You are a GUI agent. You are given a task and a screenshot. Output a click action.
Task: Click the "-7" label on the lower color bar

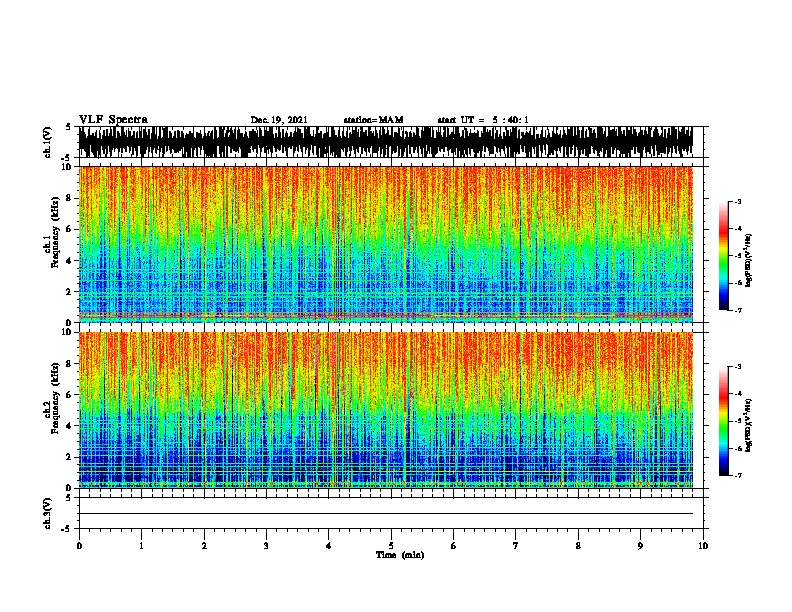click(738, 475)
